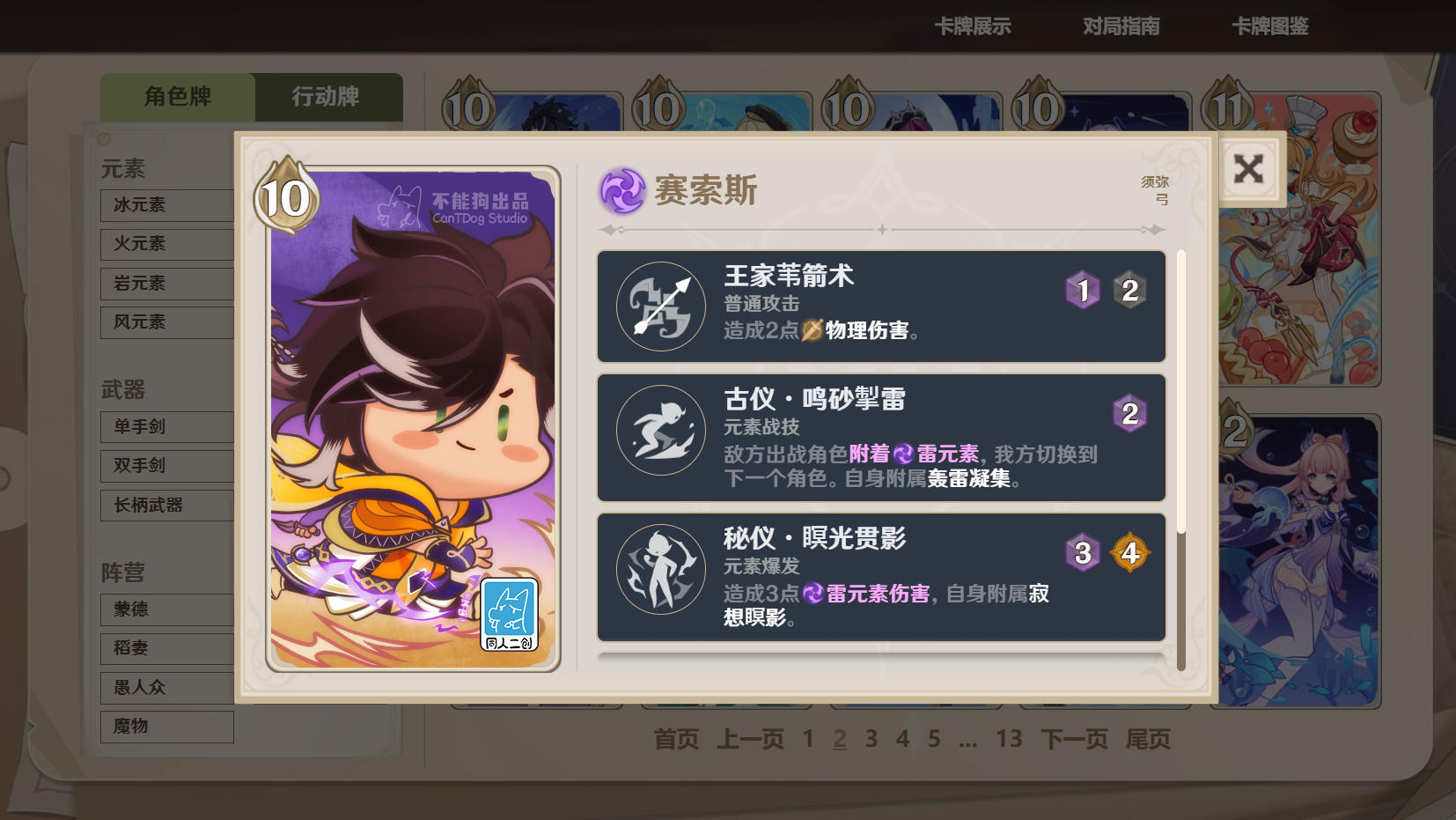Image resolution: width=1456 pixels, height=820 pixels.
Task: Filter by 火元素 element
Action: (x=167, y=244)
